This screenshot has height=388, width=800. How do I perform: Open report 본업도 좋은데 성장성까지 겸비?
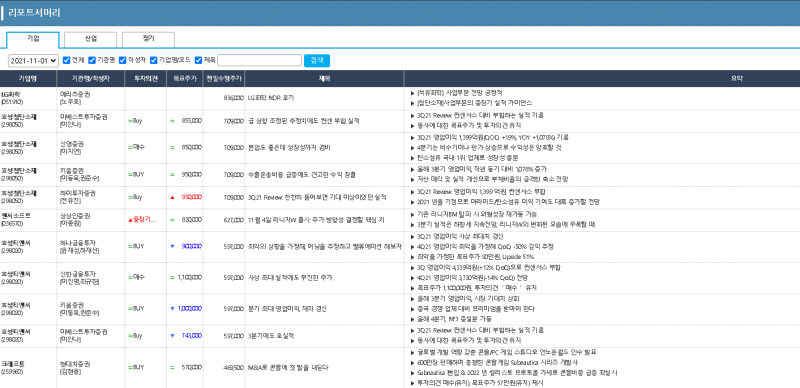click(x=290, y=148)
